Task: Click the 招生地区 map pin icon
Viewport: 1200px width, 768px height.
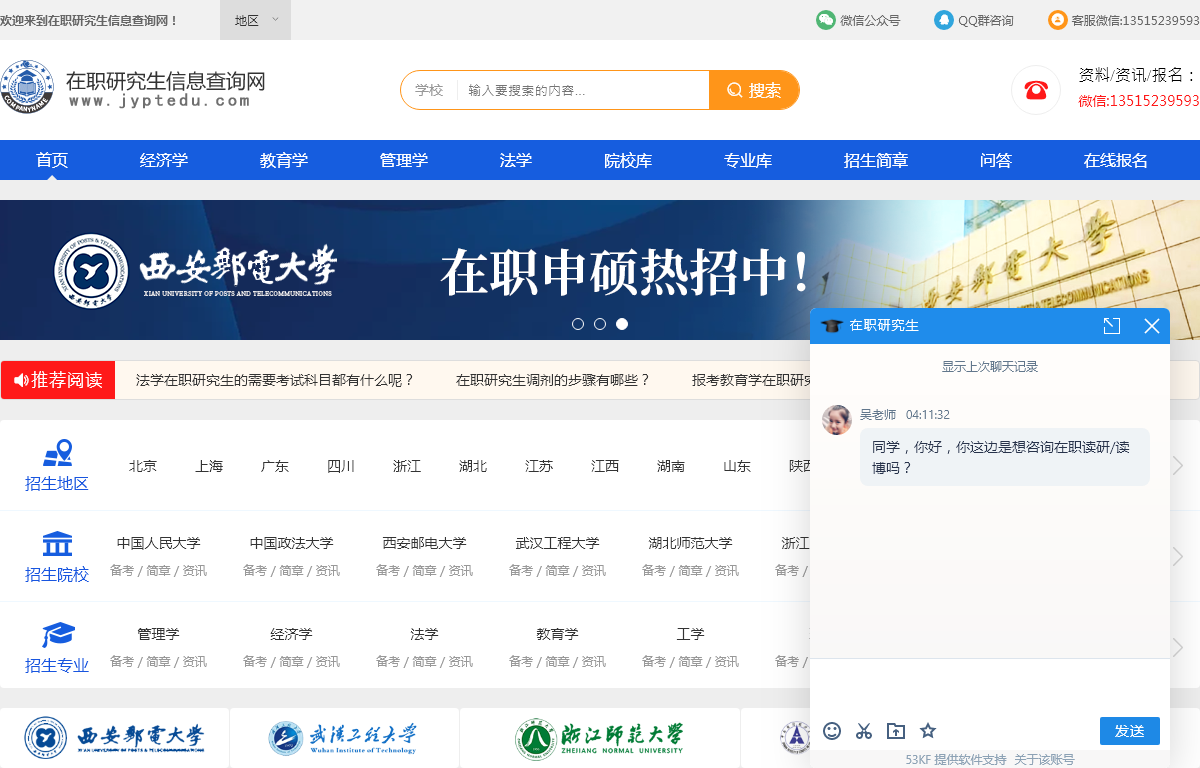Action: [x=57, y=454]
